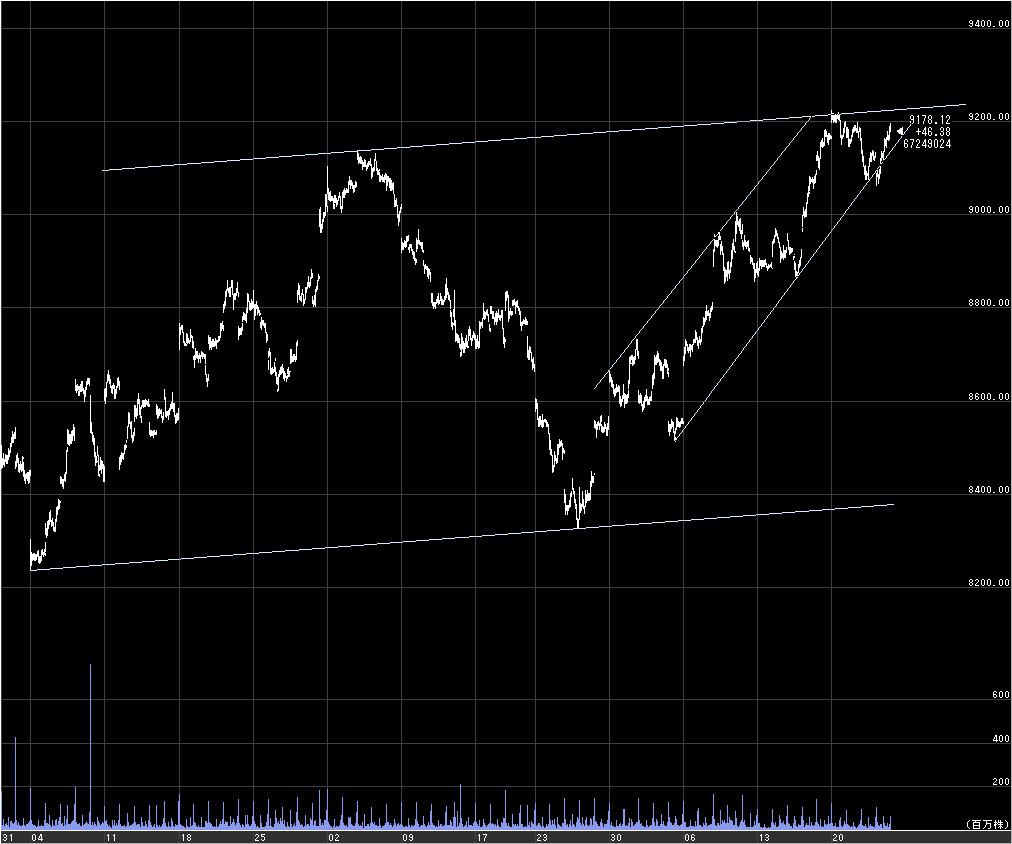
Task: Select date label 31 on time axis
Action: 7,838
